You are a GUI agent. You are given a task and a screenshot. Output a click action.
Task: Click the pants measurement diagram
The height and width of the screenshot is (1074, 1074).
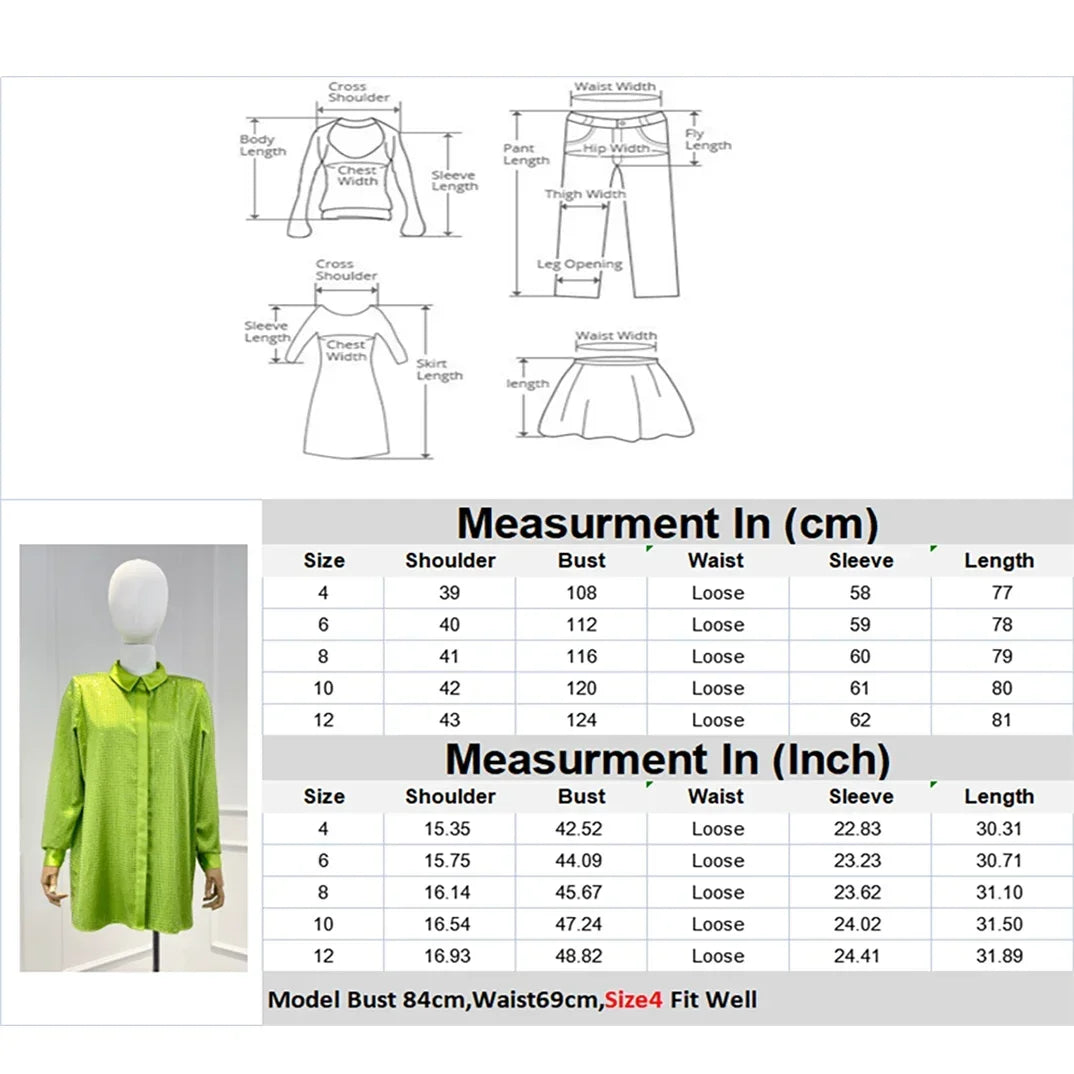click(x=620, y=180)
